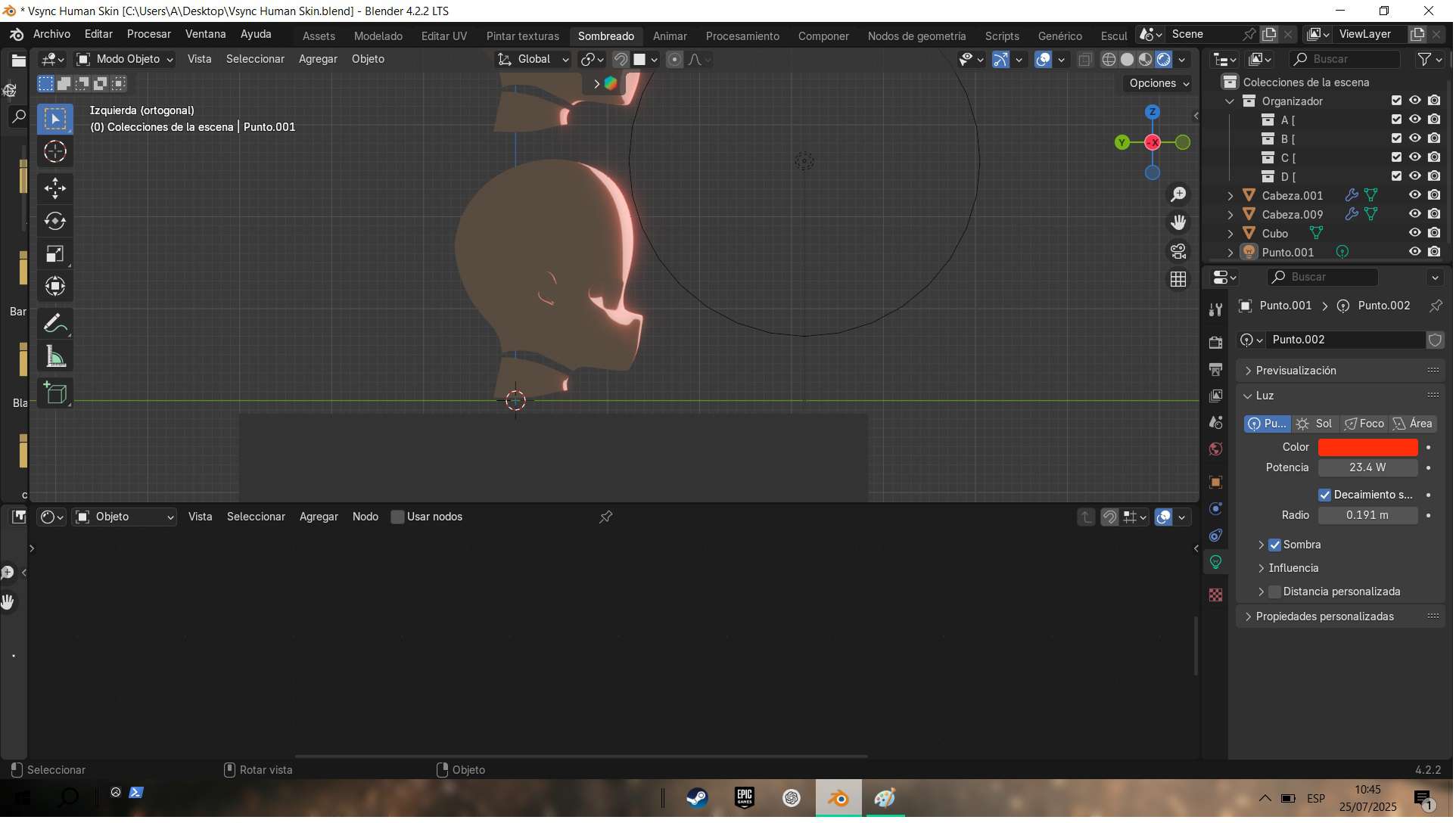Open the shader editor Nodo menu
This screenshot has width=1456, height=823.
[x=366, y=518]
